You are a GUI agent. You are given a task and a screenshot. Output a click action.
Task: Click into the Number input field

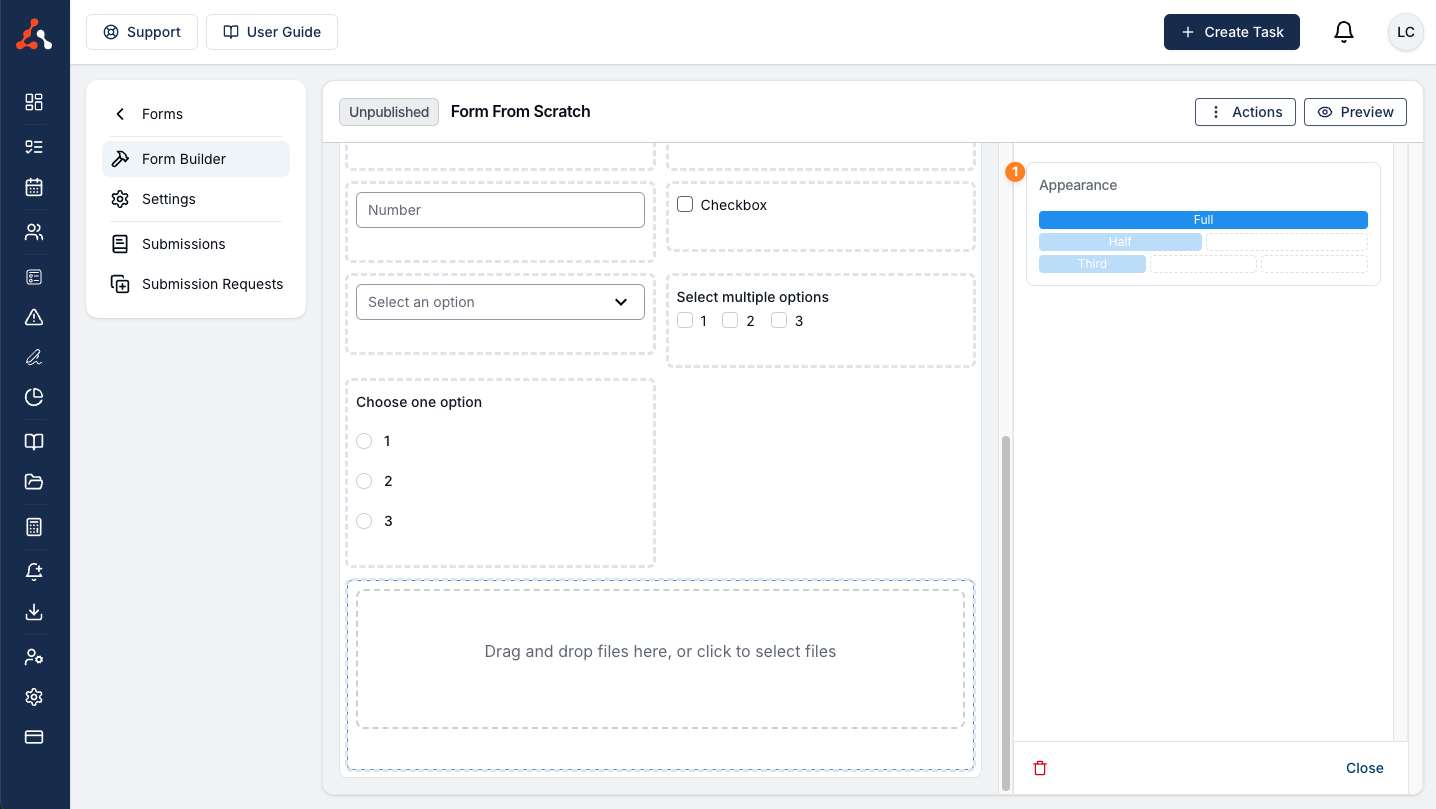tap(500, 210)
